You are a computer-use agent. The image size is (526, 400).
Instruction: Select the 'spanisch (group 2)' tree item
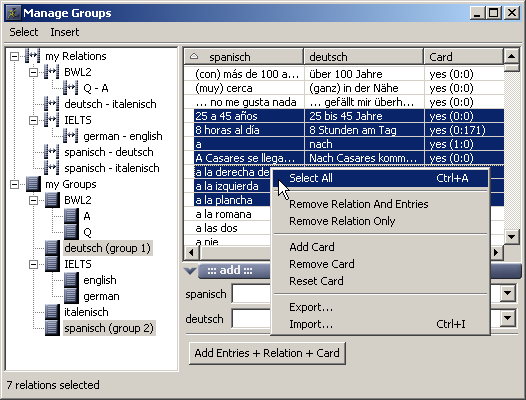pos(109,328)
